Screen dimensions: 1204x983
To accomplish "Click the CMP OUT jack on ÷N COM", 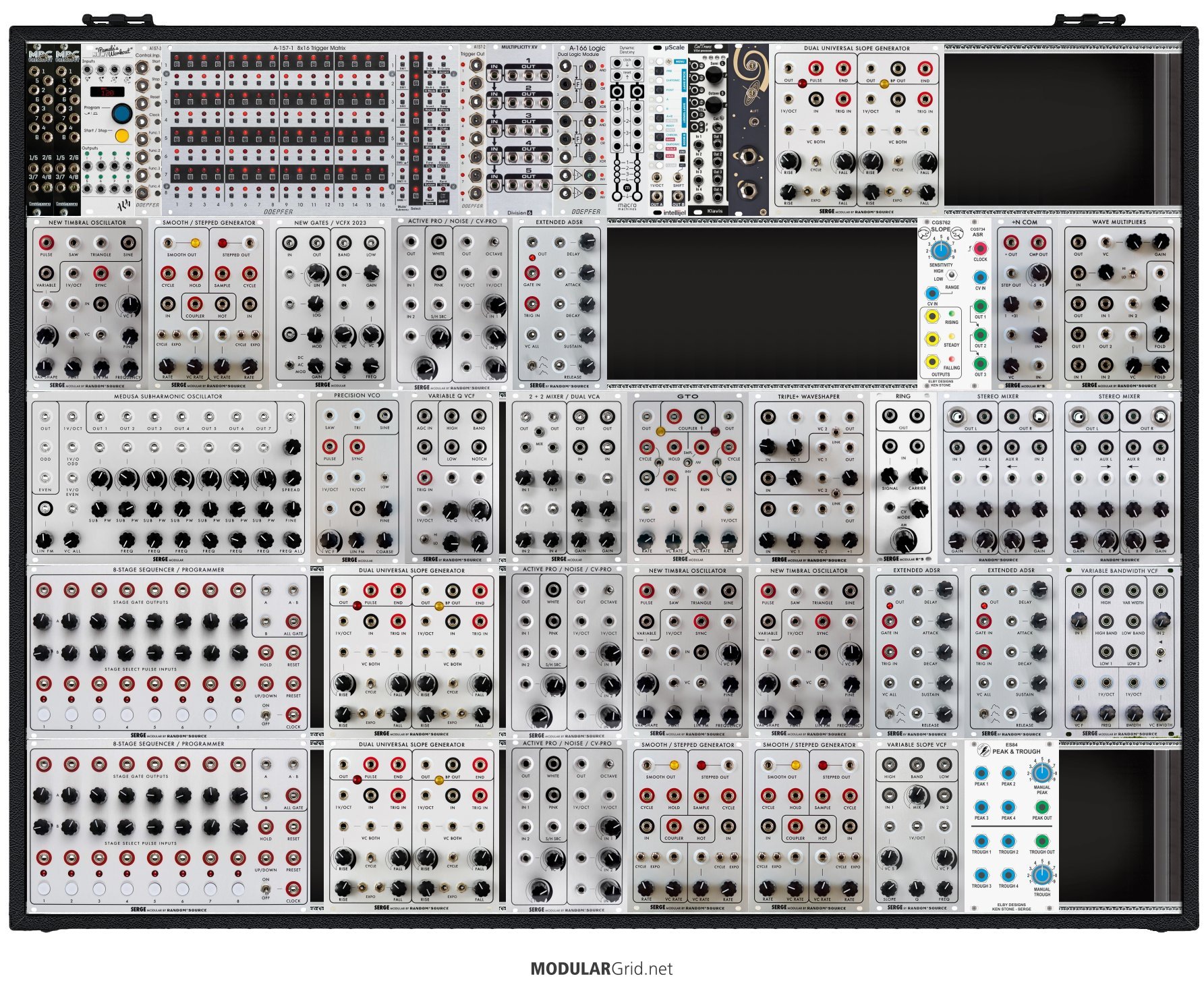I will [1039, 242].
